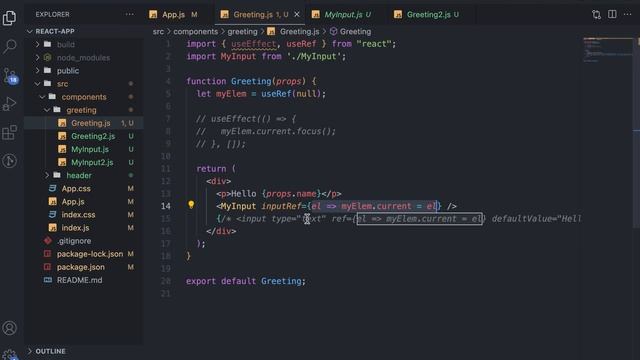
Task: Open package-lock.json from the file tree
Action: (x=84, y=254)
